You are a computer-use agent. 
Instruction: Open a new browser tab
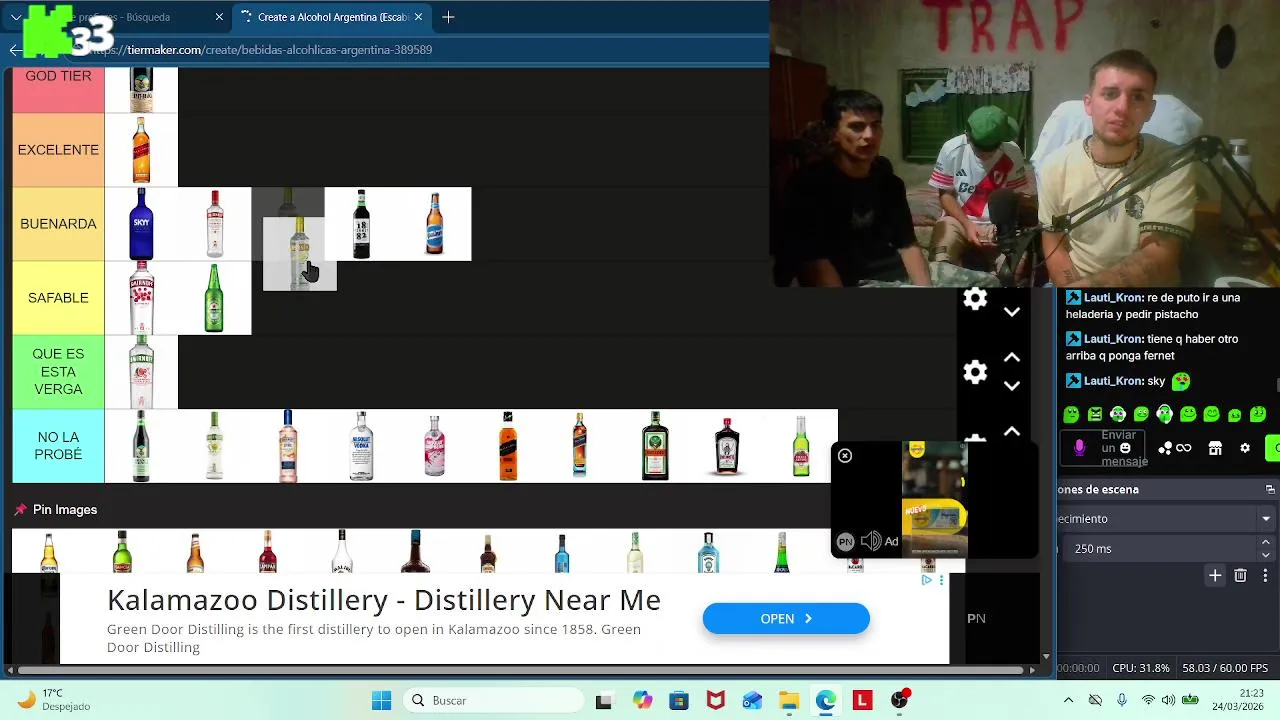coord(448,17)
